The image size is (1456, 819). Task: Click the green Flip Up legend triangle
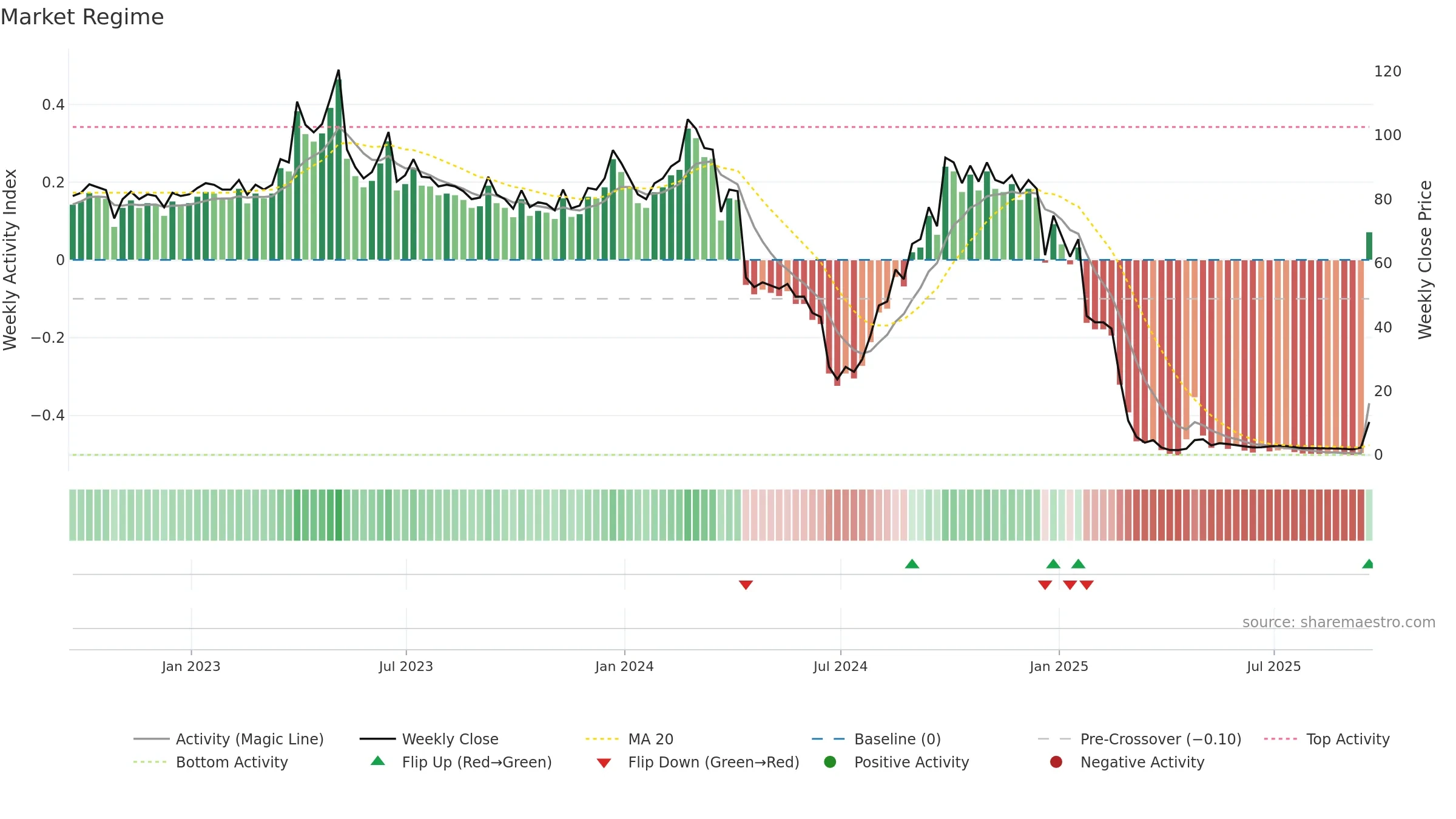(378, 761)
